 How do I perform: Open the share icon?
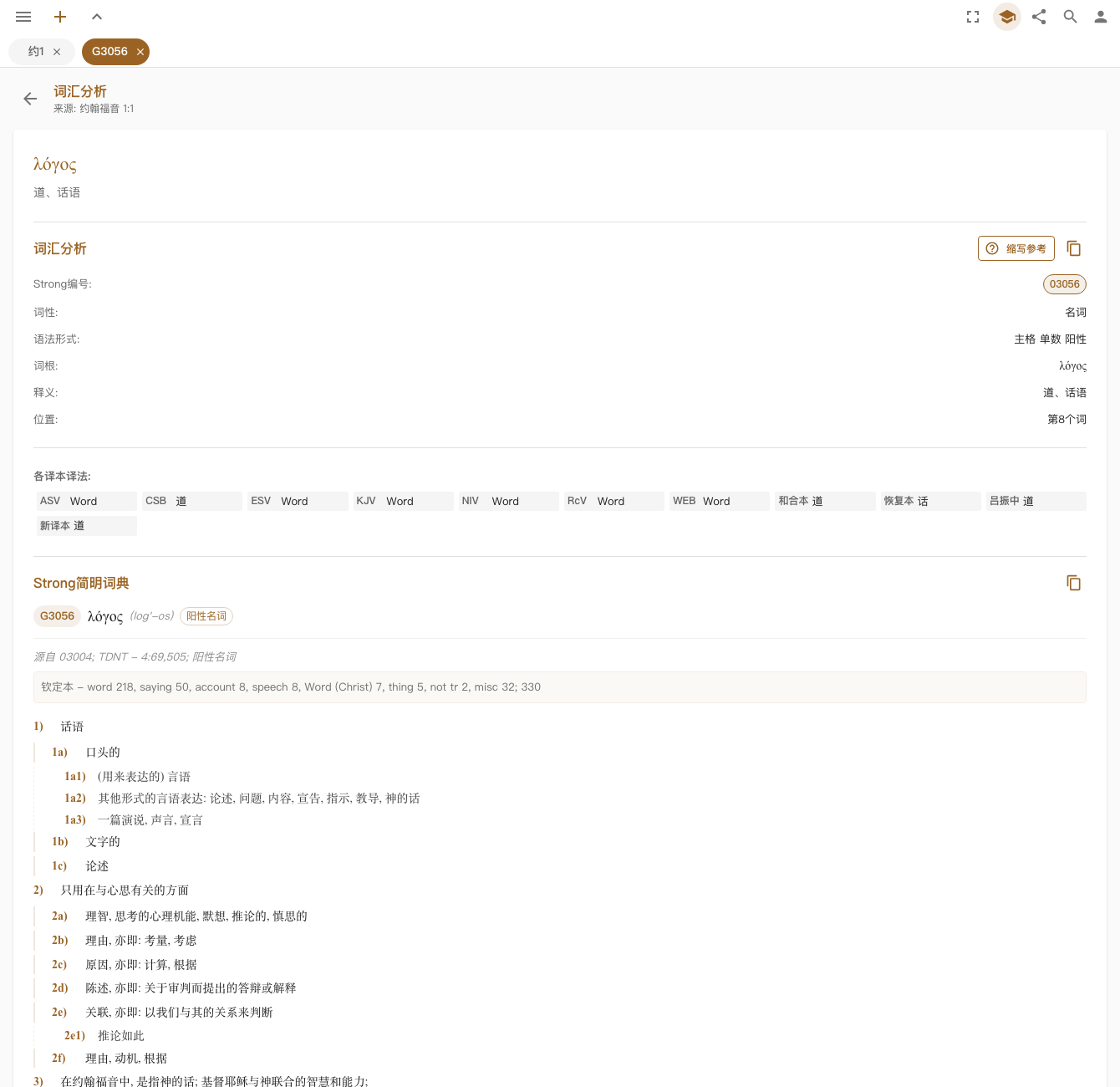tap(1039, 17)
